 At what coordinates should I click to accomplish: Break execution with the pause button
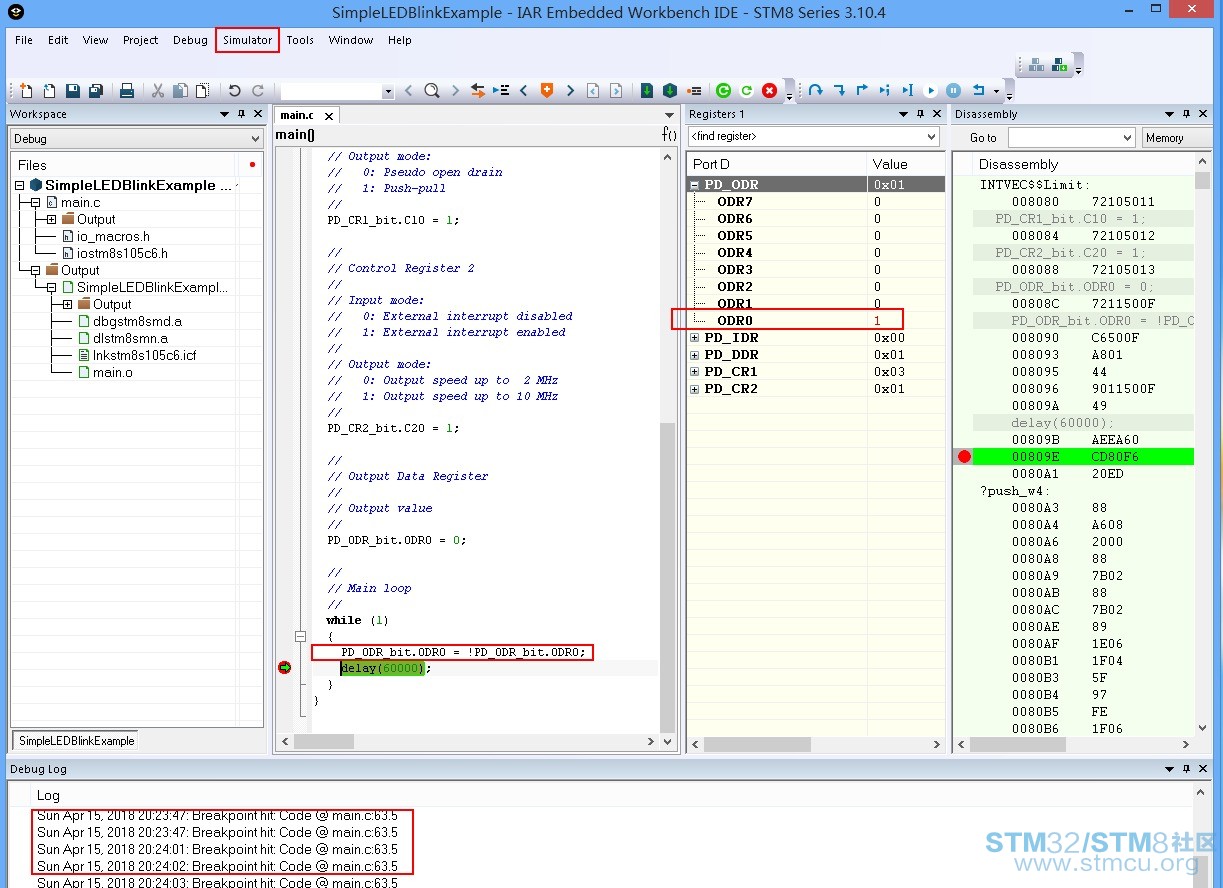click(x=954, y=91)
